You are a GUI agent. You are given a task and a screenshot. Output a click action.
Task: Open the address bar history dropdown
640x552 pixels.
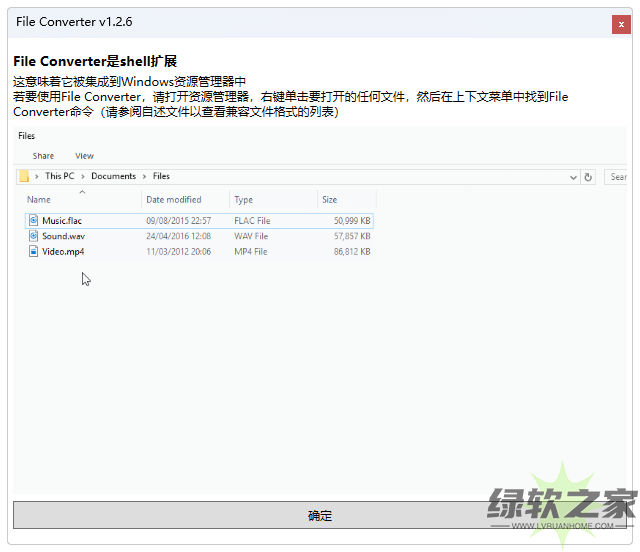573,177
